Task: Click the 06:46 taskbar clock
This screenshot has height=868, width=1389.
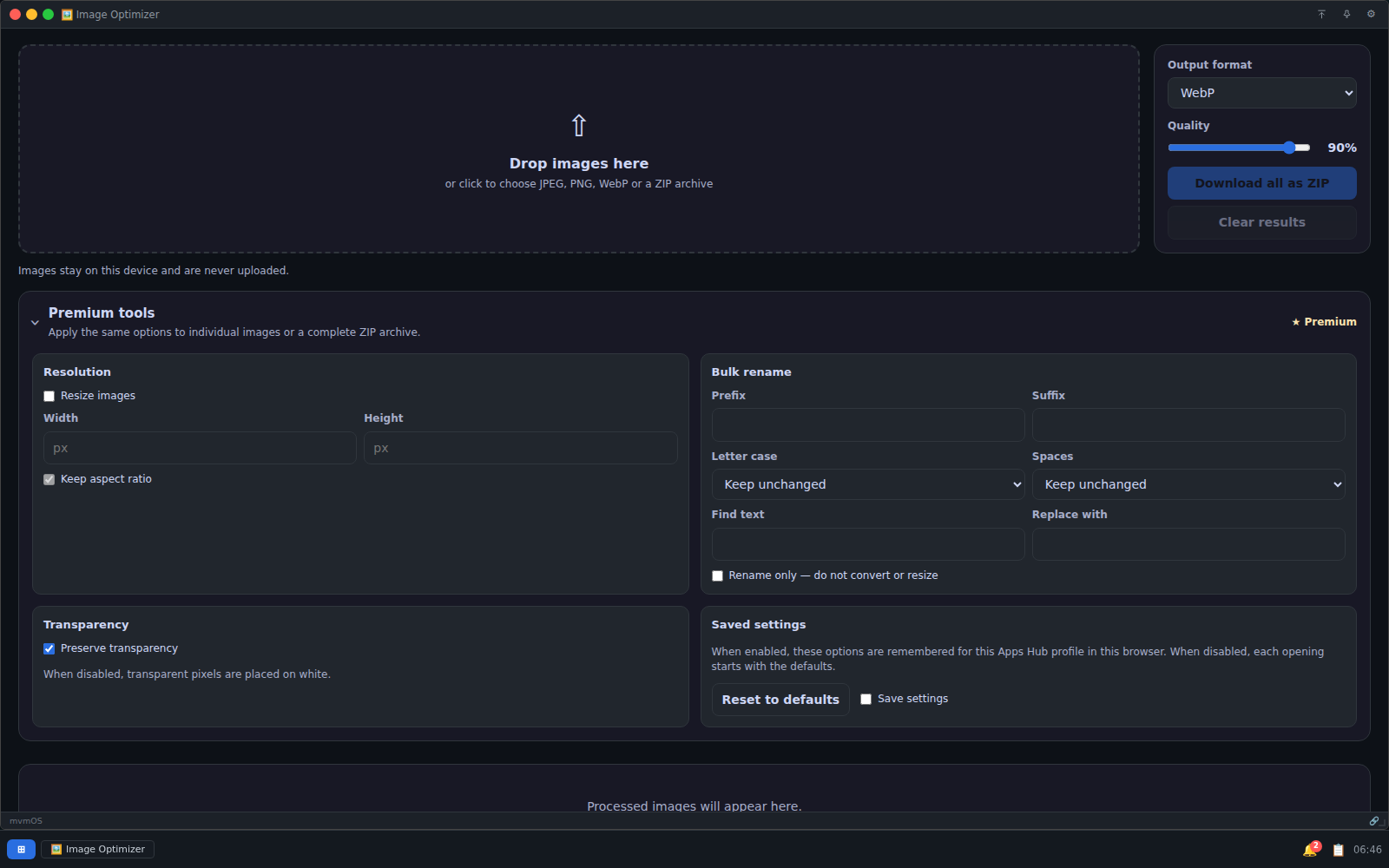Action: (1367, 850)
